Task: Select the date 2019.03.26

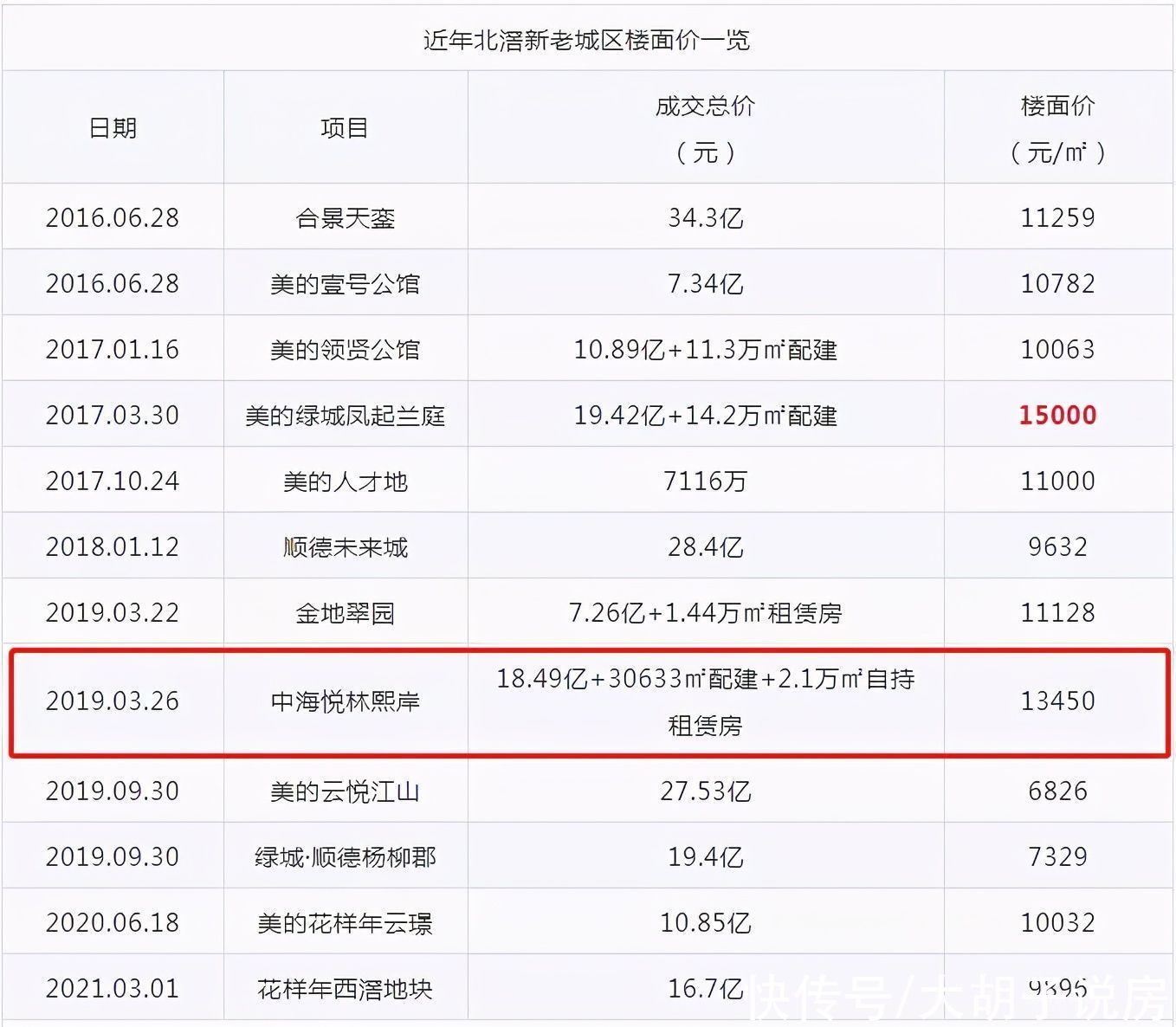Action: click(113, 701)
